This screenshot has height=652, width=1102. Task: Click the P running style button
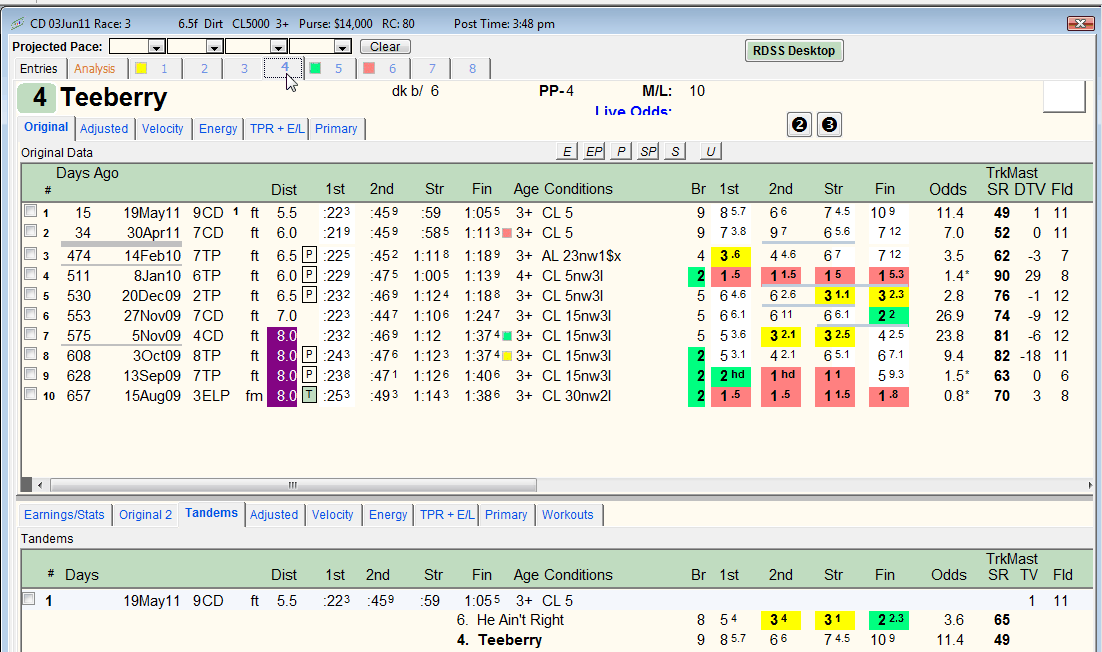[x=621, y=151]
